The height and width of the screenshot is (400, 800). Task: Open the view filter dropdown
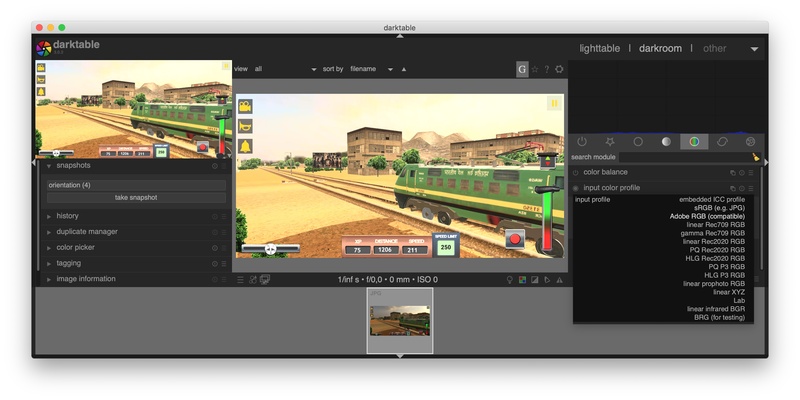pos(285,69)
